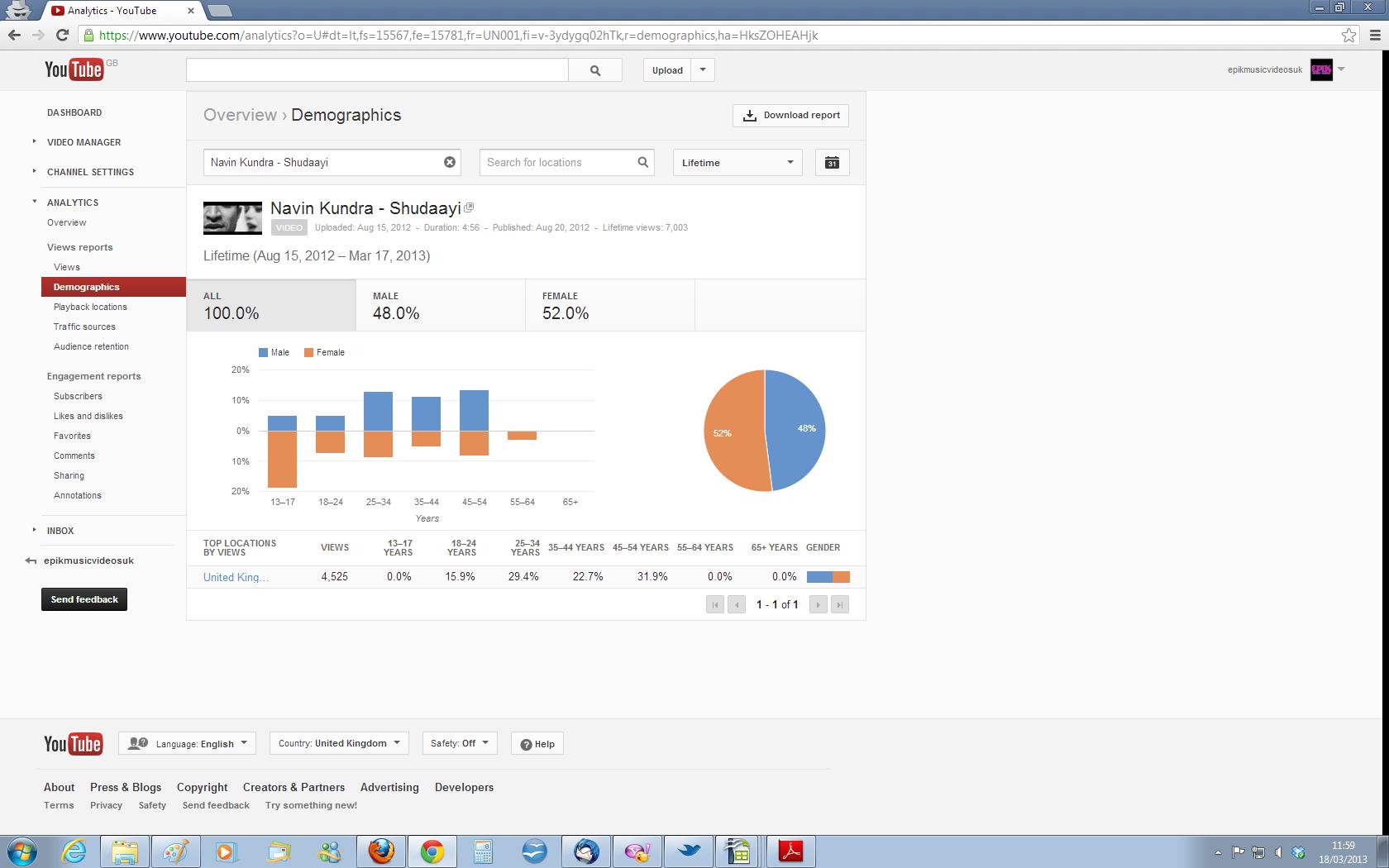Go to next page arrow in pagination
The height and width of the screenshot is (868, 1389).
point(818,604)
